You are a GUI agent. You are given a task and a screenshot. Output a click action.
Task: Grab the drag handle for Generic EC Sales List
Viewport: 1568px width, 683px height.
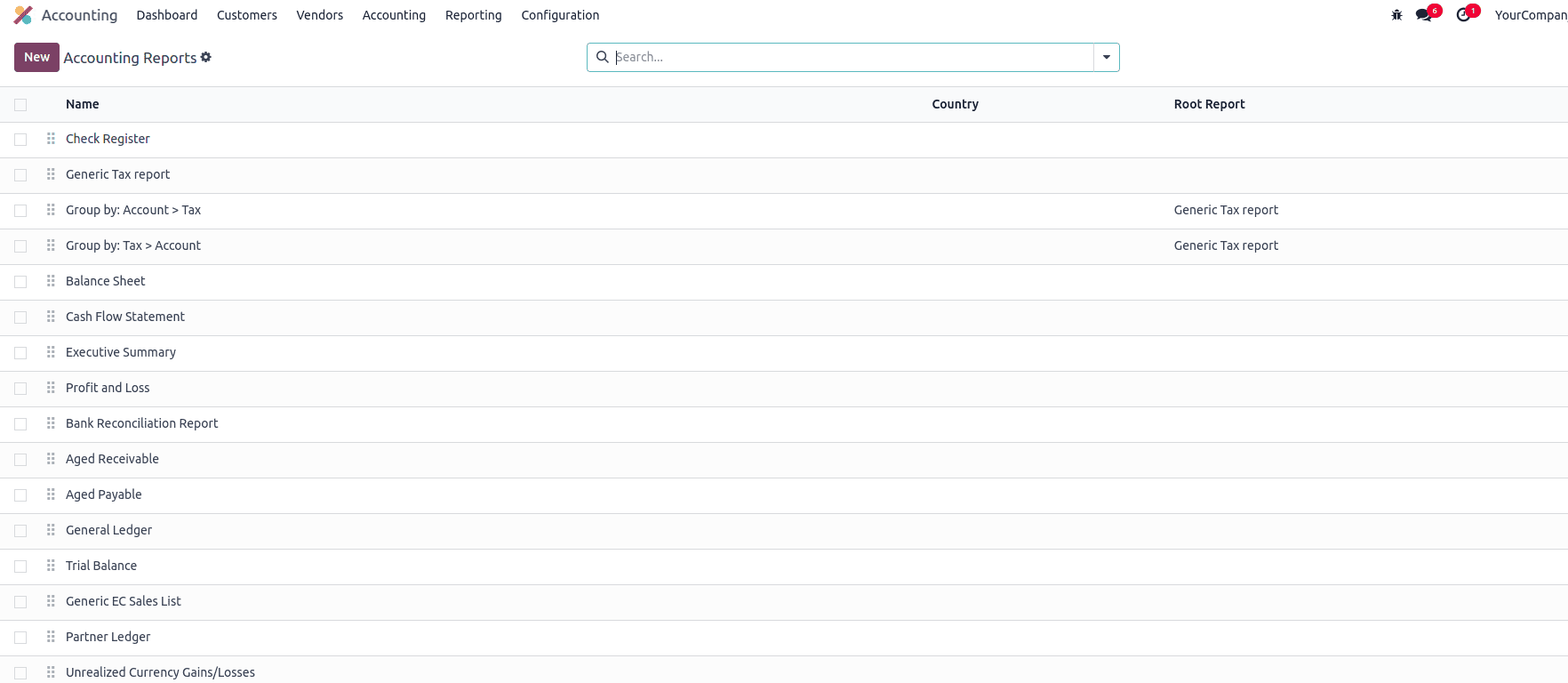click(51, 601)
